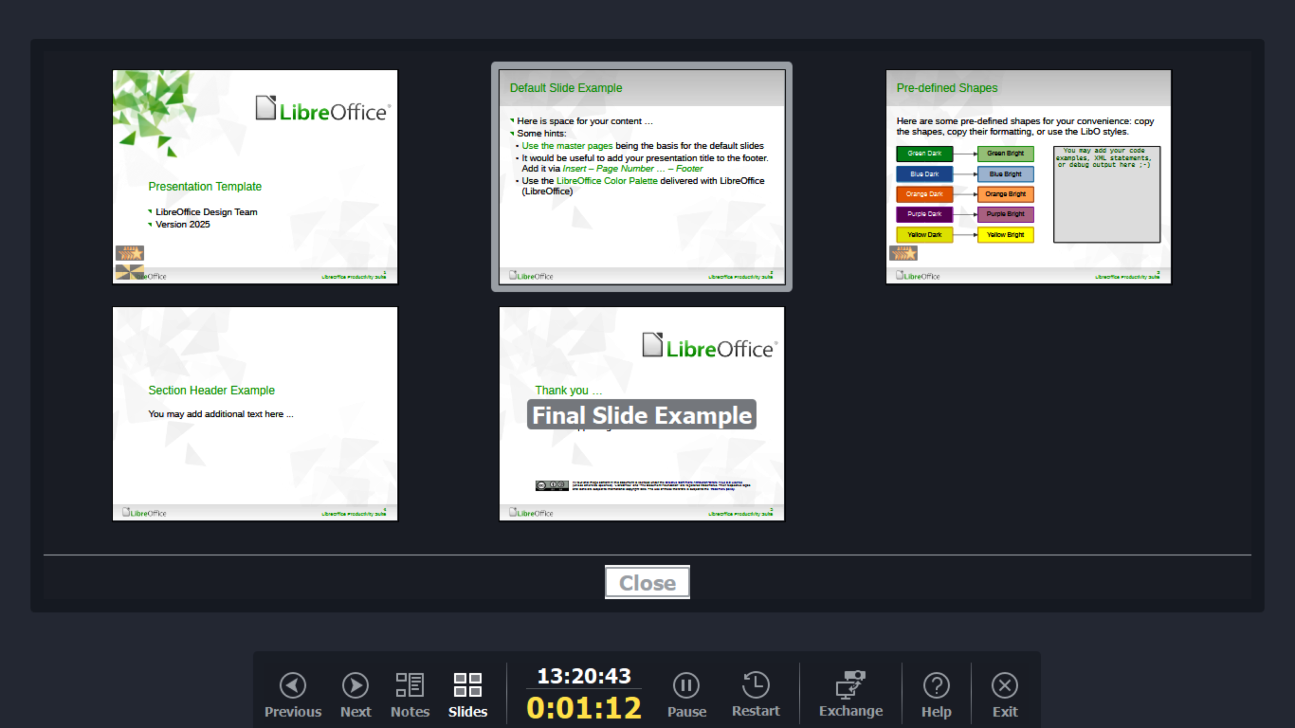Show the speaker Notes view
This screenshot has height=728, width=1295.
click(x=410, y=695)
